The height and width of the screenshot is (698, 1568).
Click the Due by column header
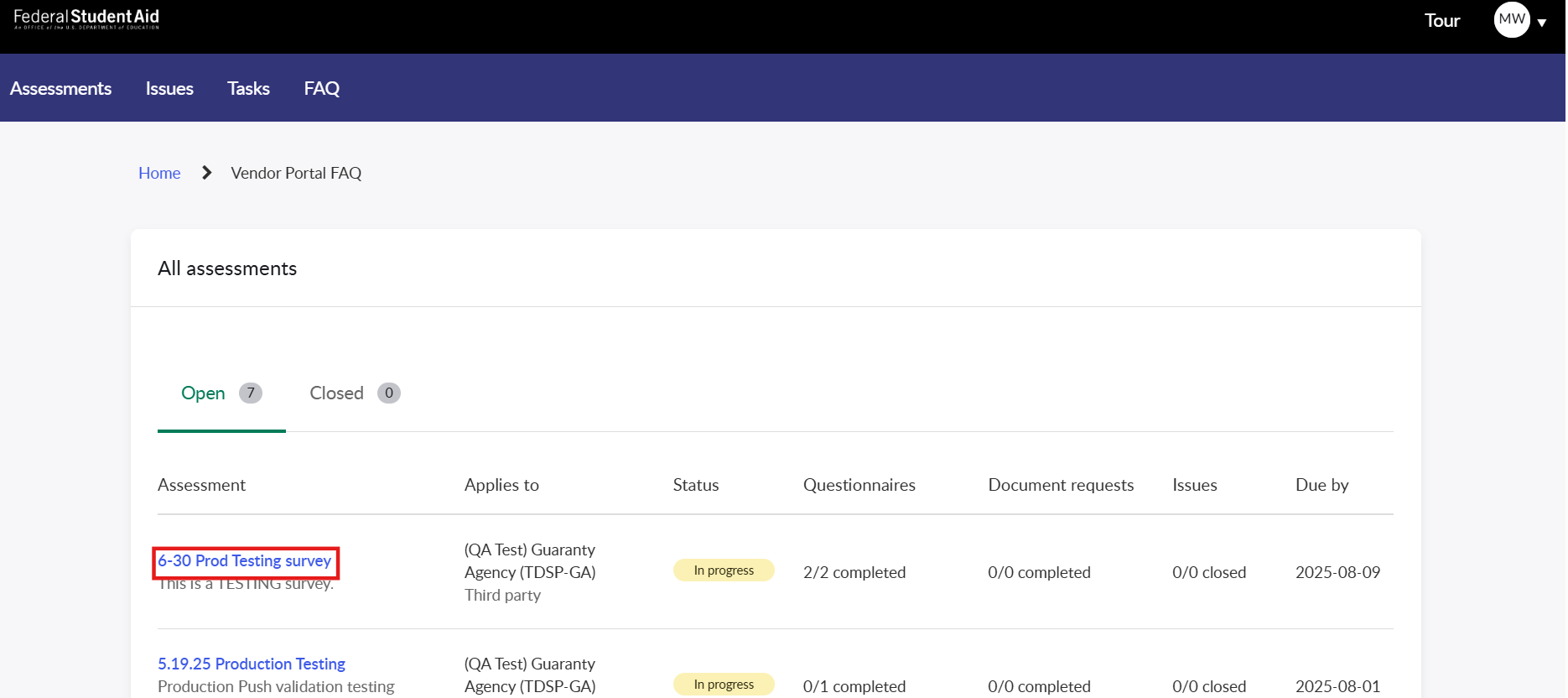pos(1321,485)
